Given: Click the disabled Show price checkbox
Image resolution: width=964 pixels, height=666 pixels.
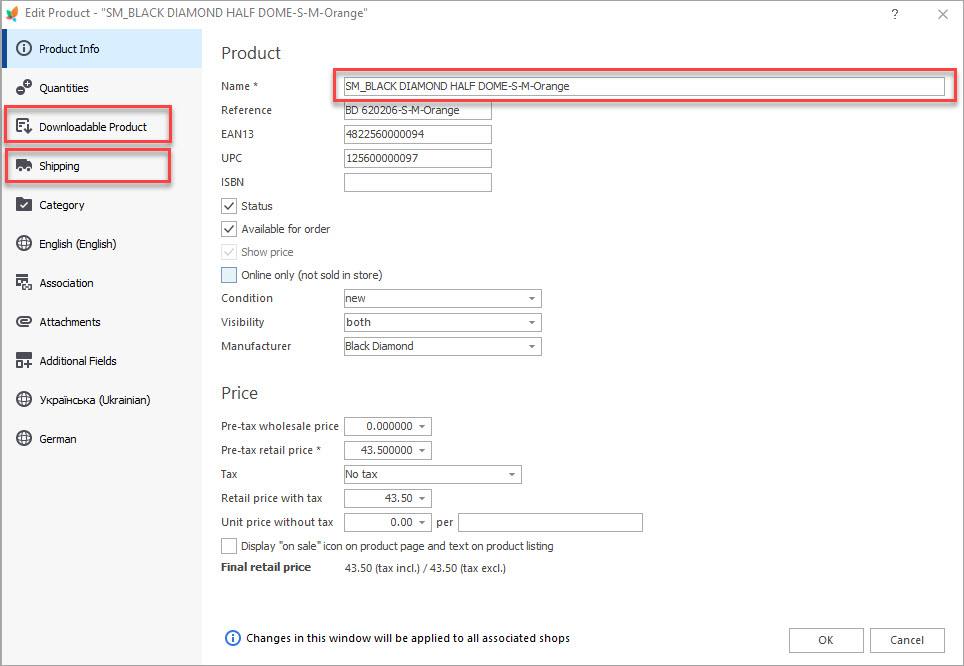Looking at the screenshot, I should (229, 252).
